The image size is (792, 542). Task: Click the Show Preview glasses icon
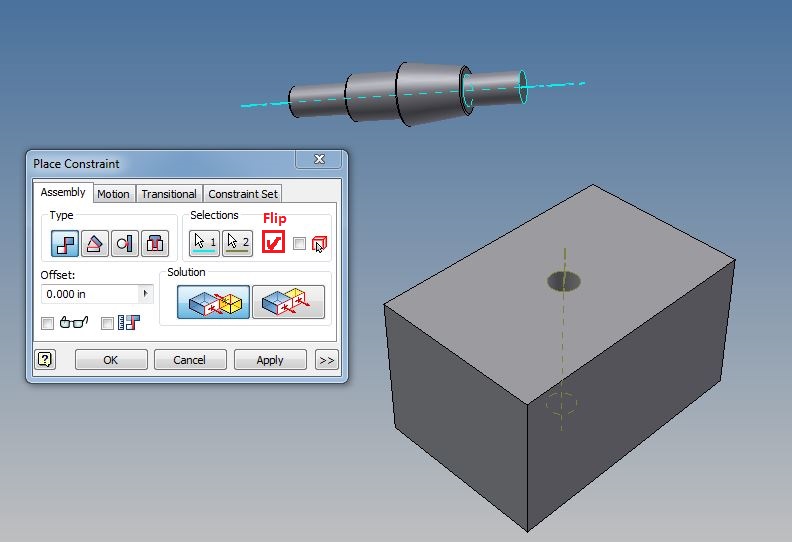point(74,322)
